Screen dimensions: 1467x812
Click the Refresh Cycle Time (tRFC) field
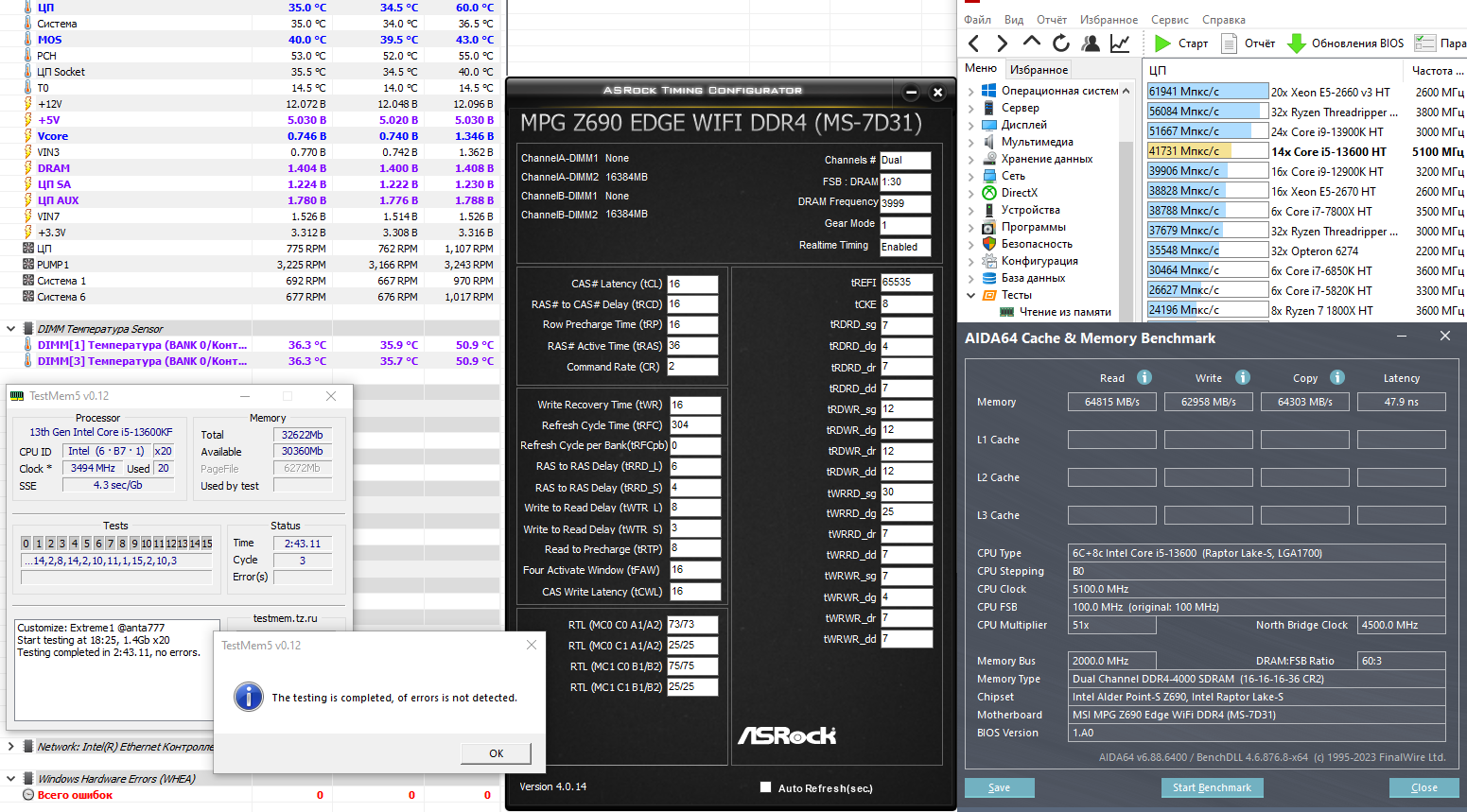695,425
